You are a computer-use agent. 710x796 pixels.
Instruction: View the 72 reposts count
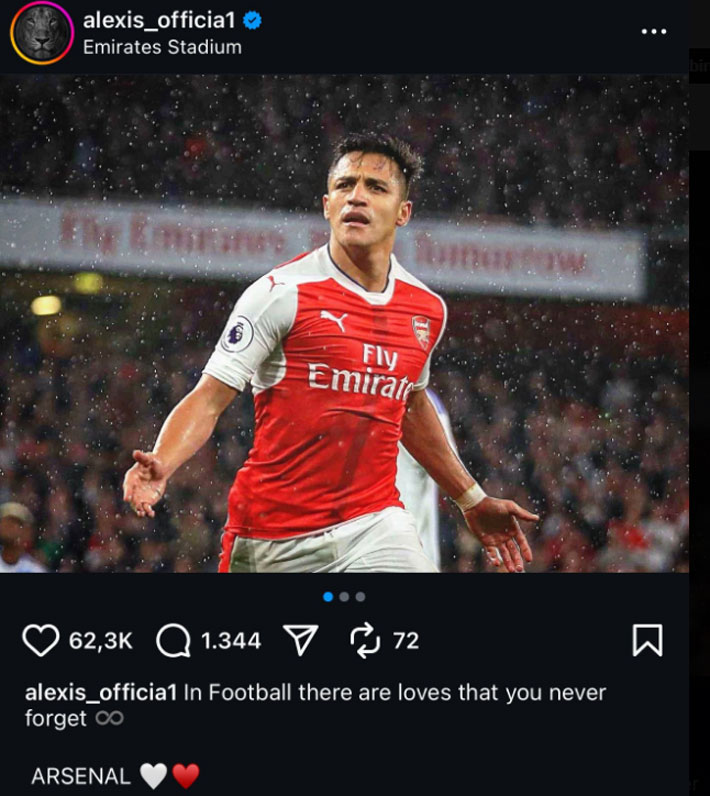click(x=406, y=641)
